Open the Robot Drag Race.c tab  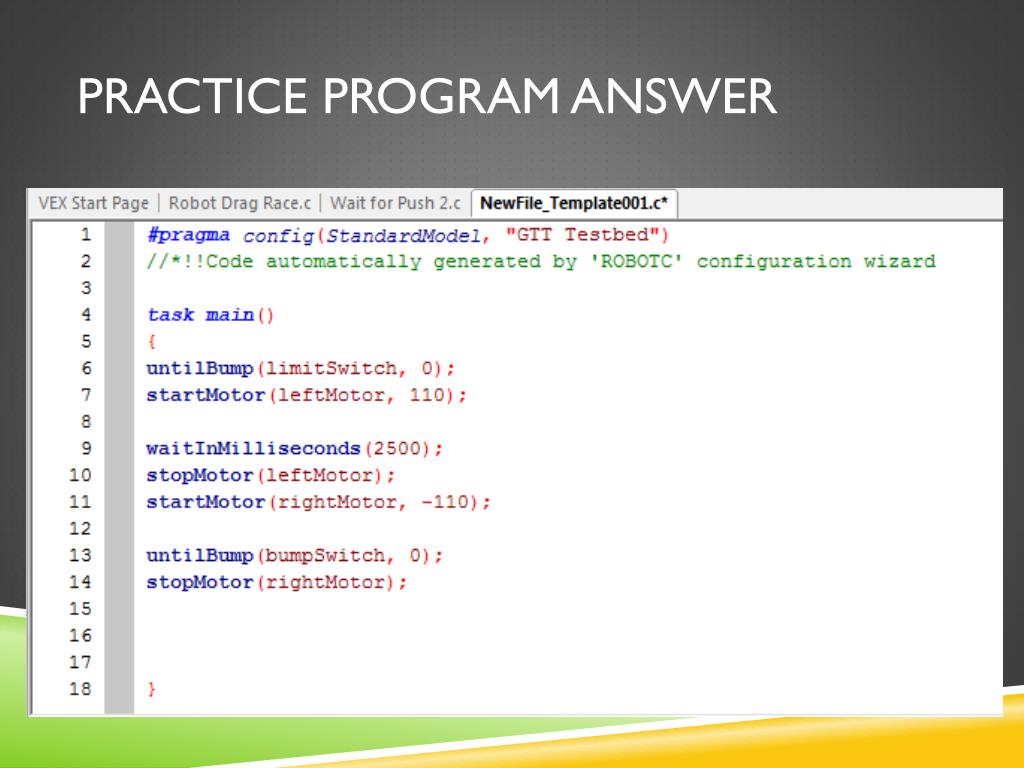240,203
